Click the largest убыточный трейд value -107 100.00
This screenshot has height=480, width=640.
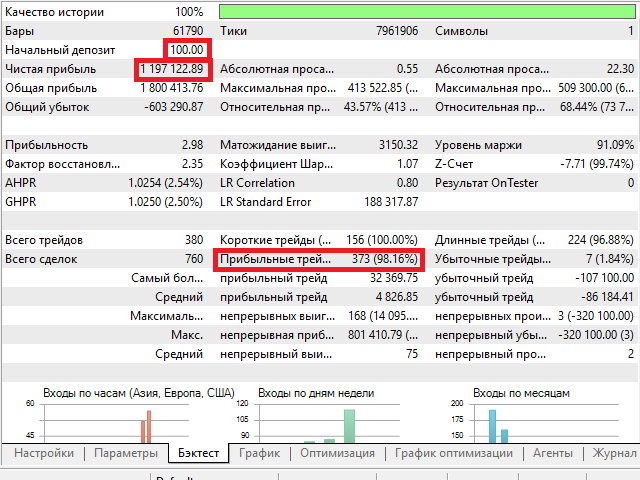coord(604,278)
